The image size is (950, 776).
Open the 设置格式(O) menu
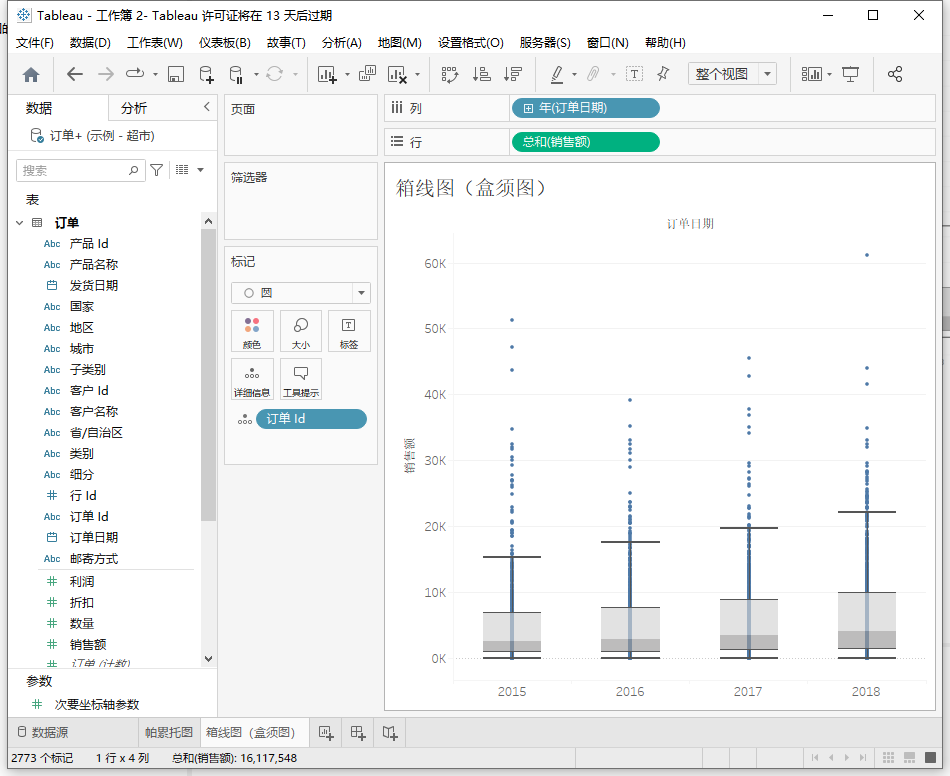[471, 42]
